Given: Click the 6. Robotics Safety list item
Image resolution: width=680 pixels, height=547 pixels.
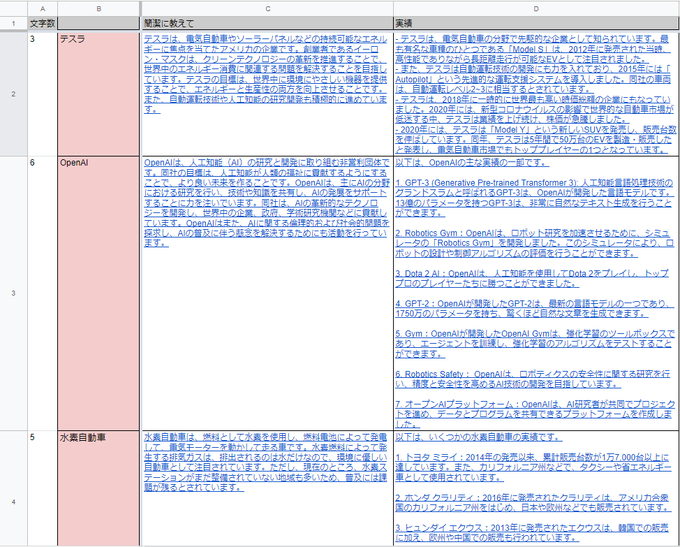Looking at the screenshot, I should (x=533, y=379).
